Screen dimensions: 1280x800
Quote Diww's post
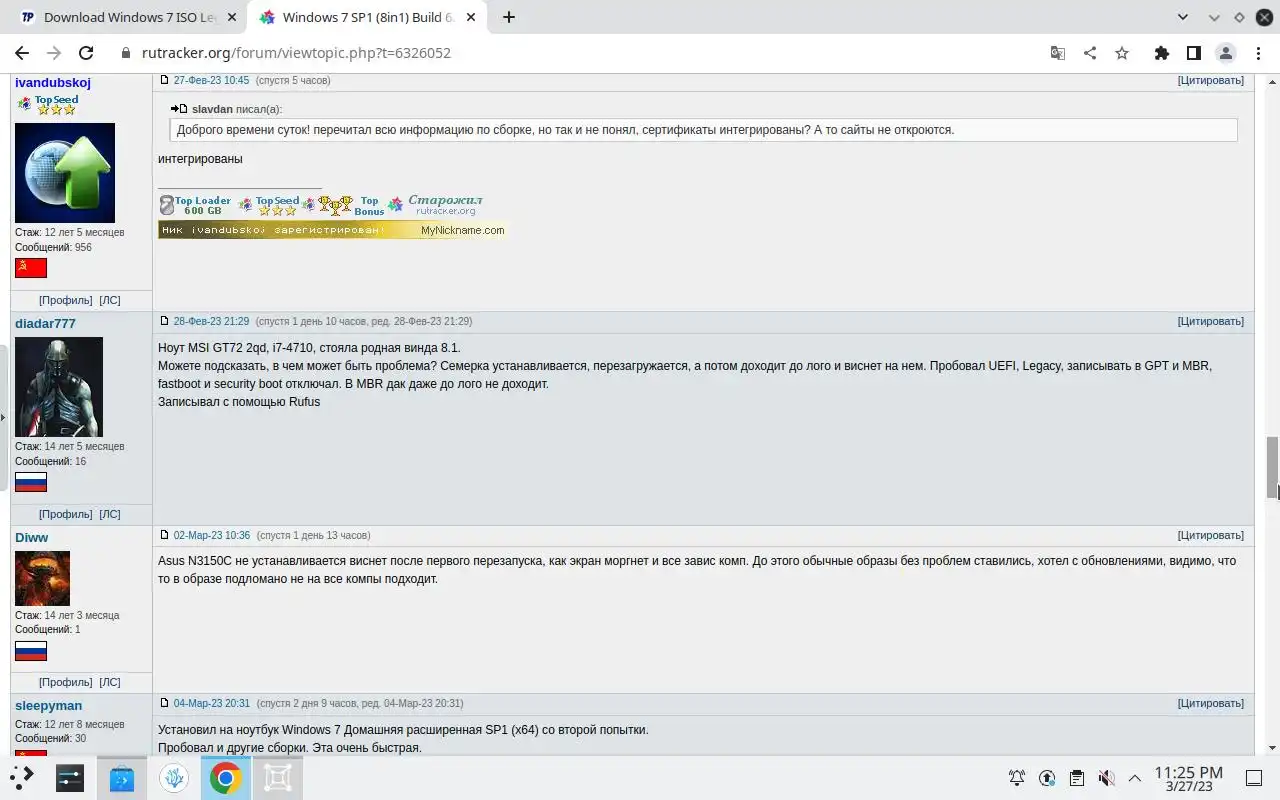point(1211,535)
